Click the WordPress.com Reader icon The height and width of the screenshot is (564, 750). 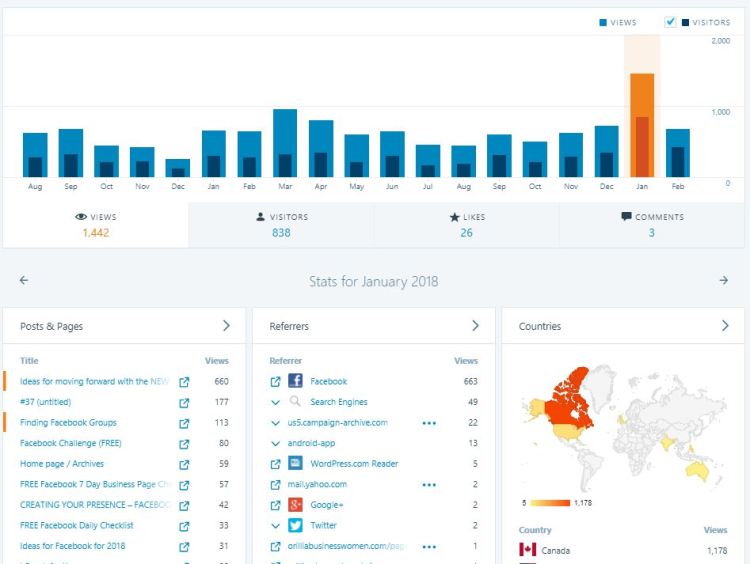[x=296, y=463]
